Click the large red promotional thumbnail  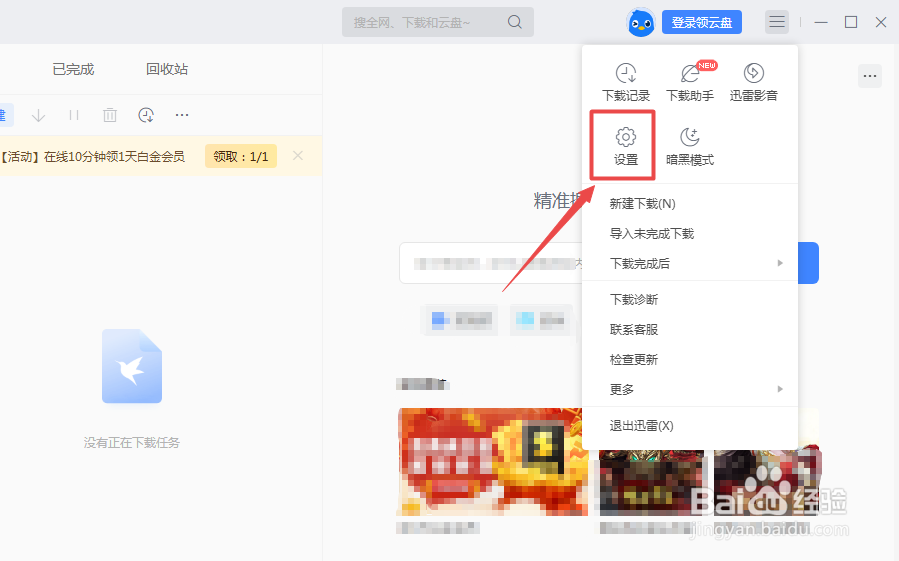[492, 462]
